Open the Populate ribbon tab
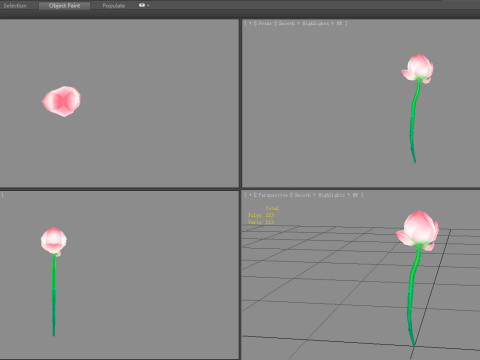Screen dimensions: 480x360 [114, 6]
